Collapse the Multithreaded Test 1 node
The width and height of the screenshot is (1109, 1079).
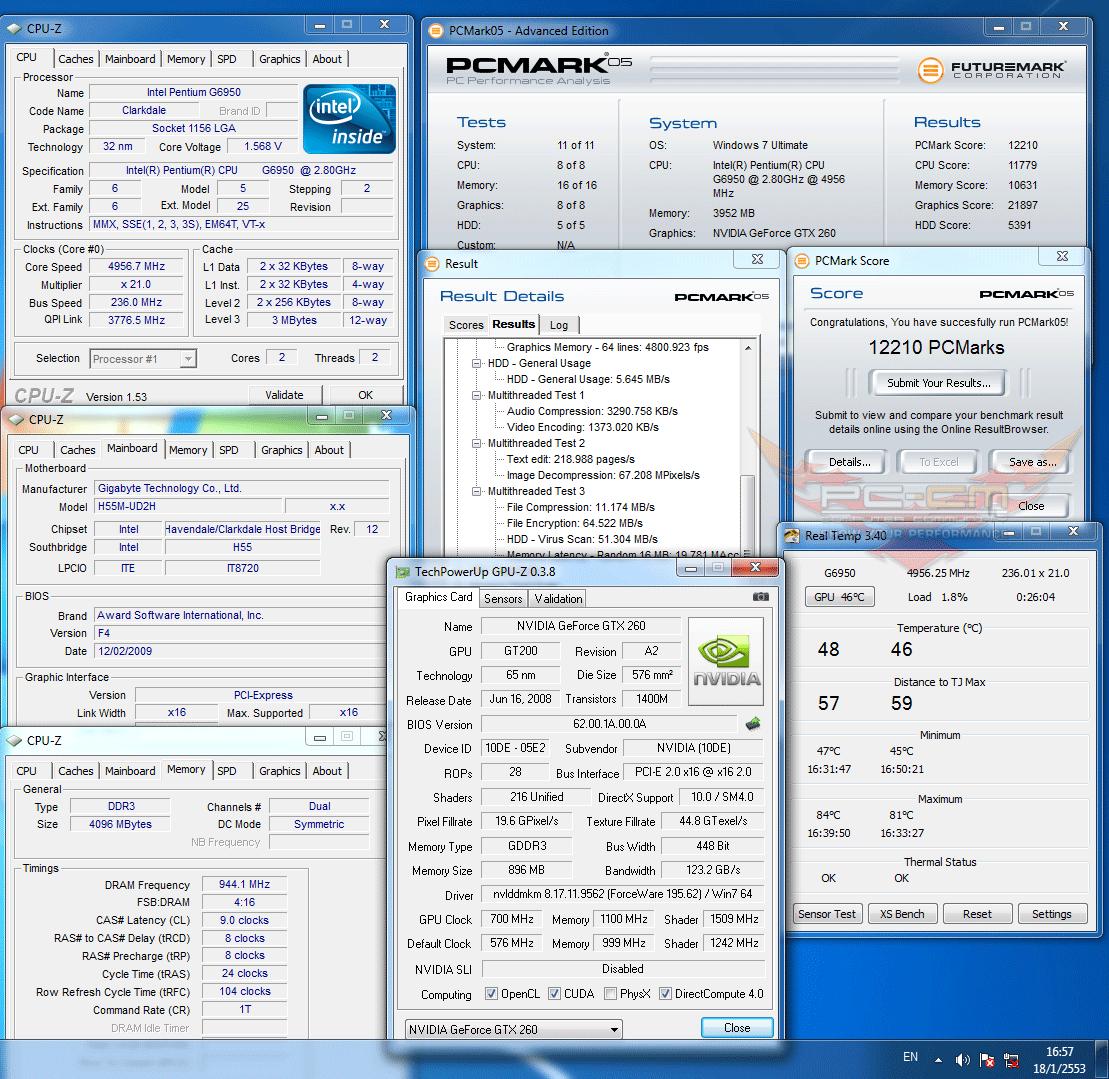pyautogui.click(x=477, y=395)
